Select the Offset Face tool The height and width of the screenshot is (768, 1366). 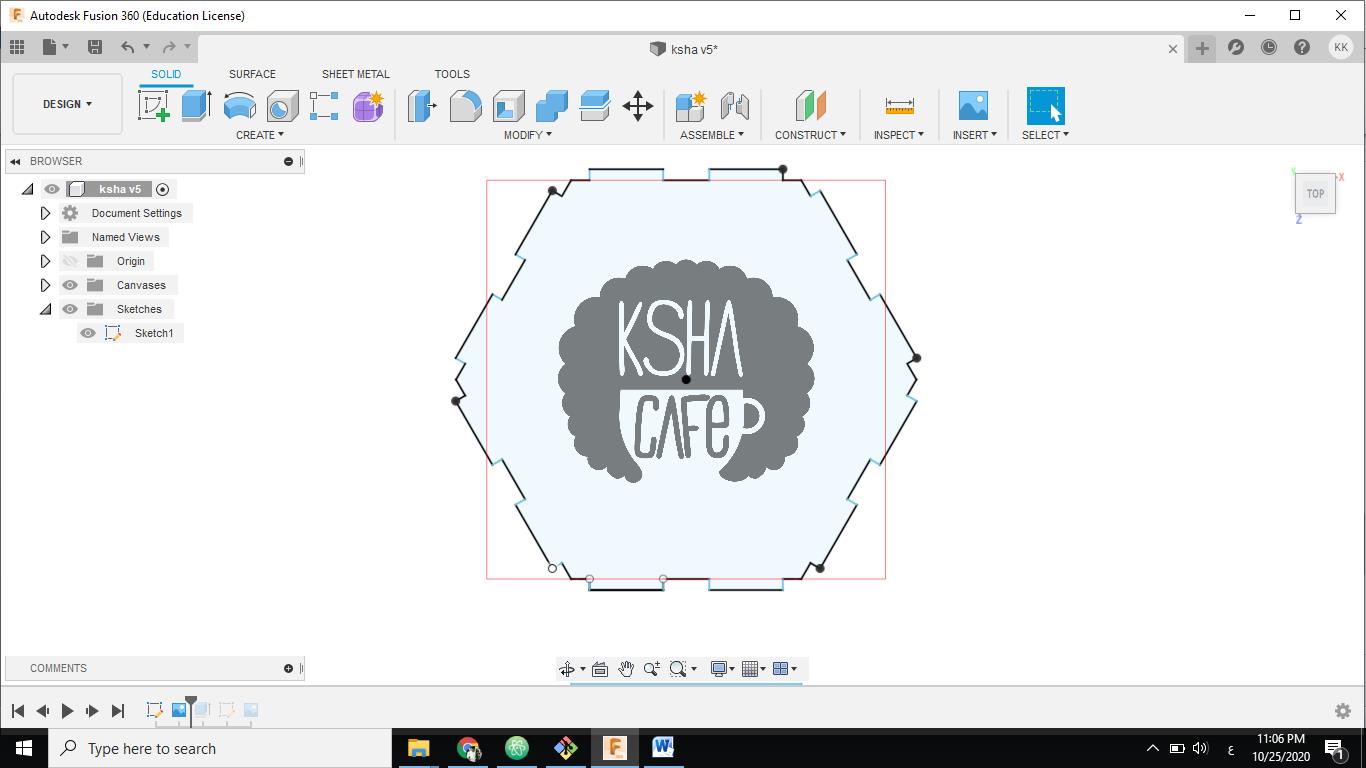tap(594, 105)
